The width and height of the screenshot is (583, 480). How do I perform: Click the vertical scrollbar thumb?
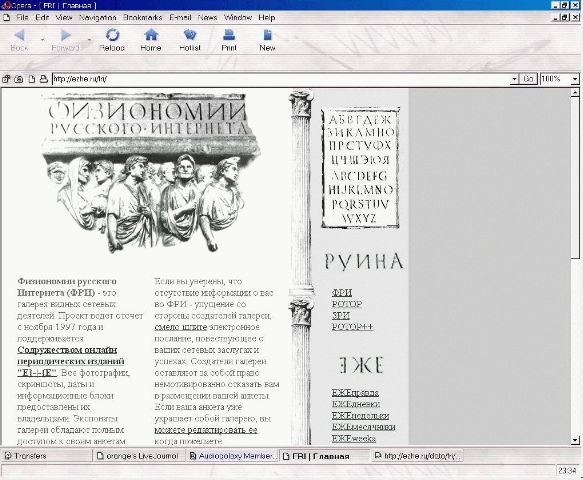coord(575,178)
